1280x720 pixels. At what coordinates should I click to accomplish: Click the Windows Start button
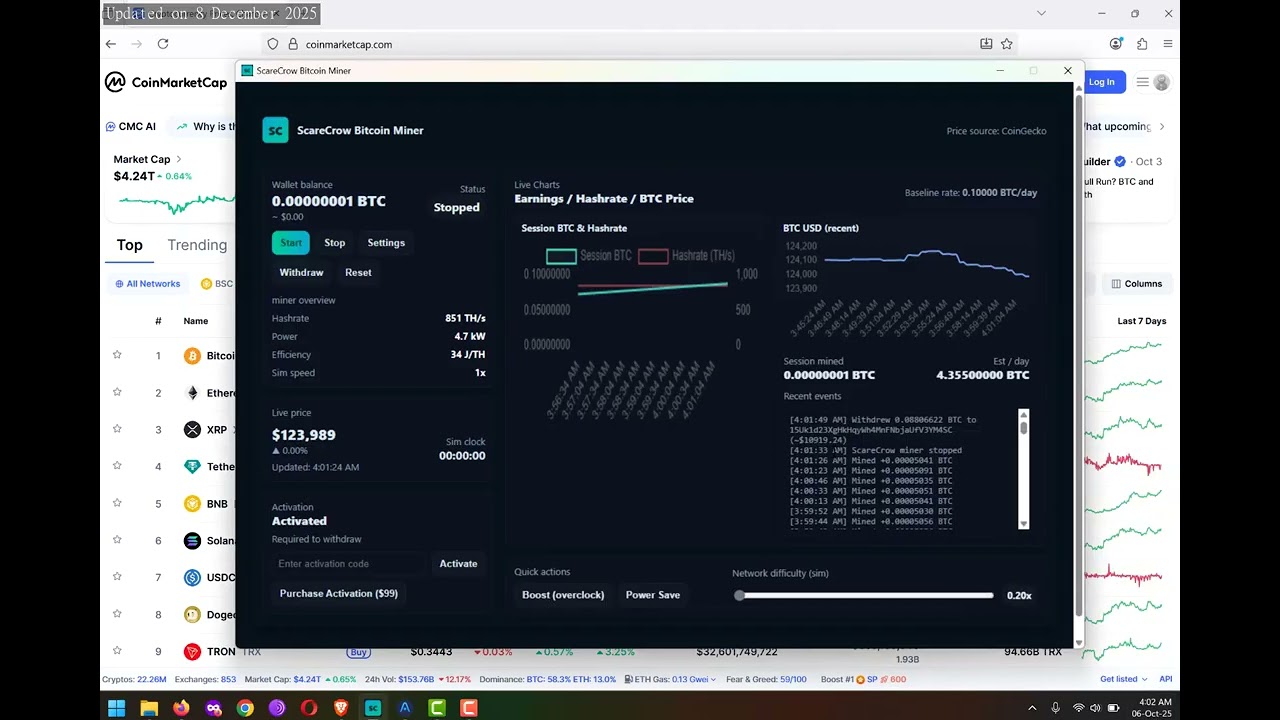(x=116, y=708)
